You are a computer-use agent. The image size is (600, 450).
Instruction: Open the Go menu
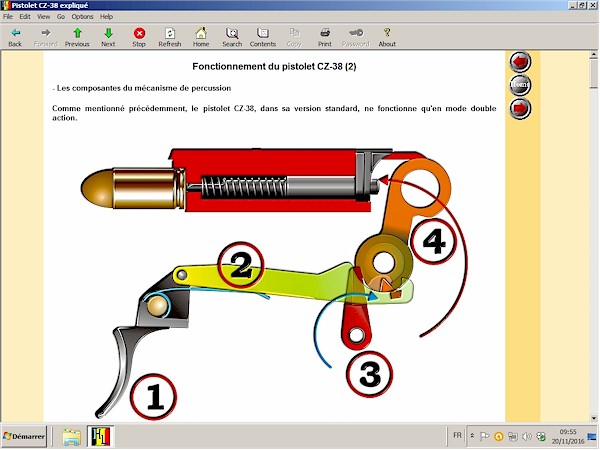coord(61,16)
